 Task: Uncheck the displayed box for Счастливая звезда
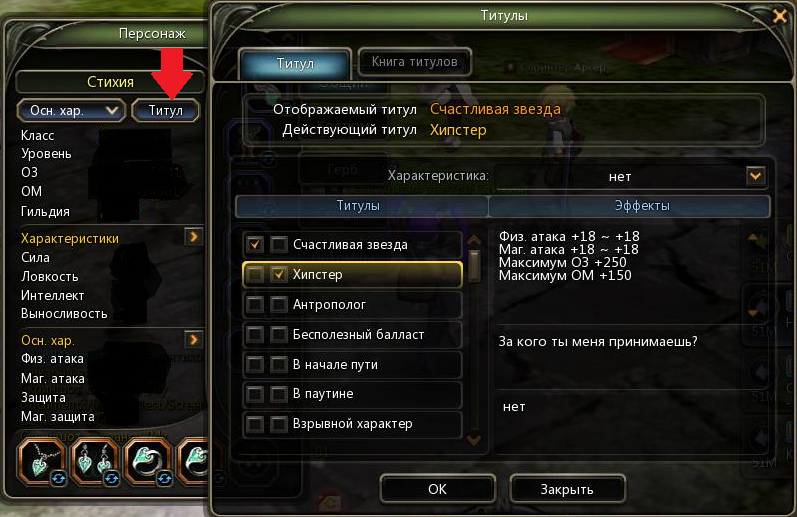tap(255, 245)
